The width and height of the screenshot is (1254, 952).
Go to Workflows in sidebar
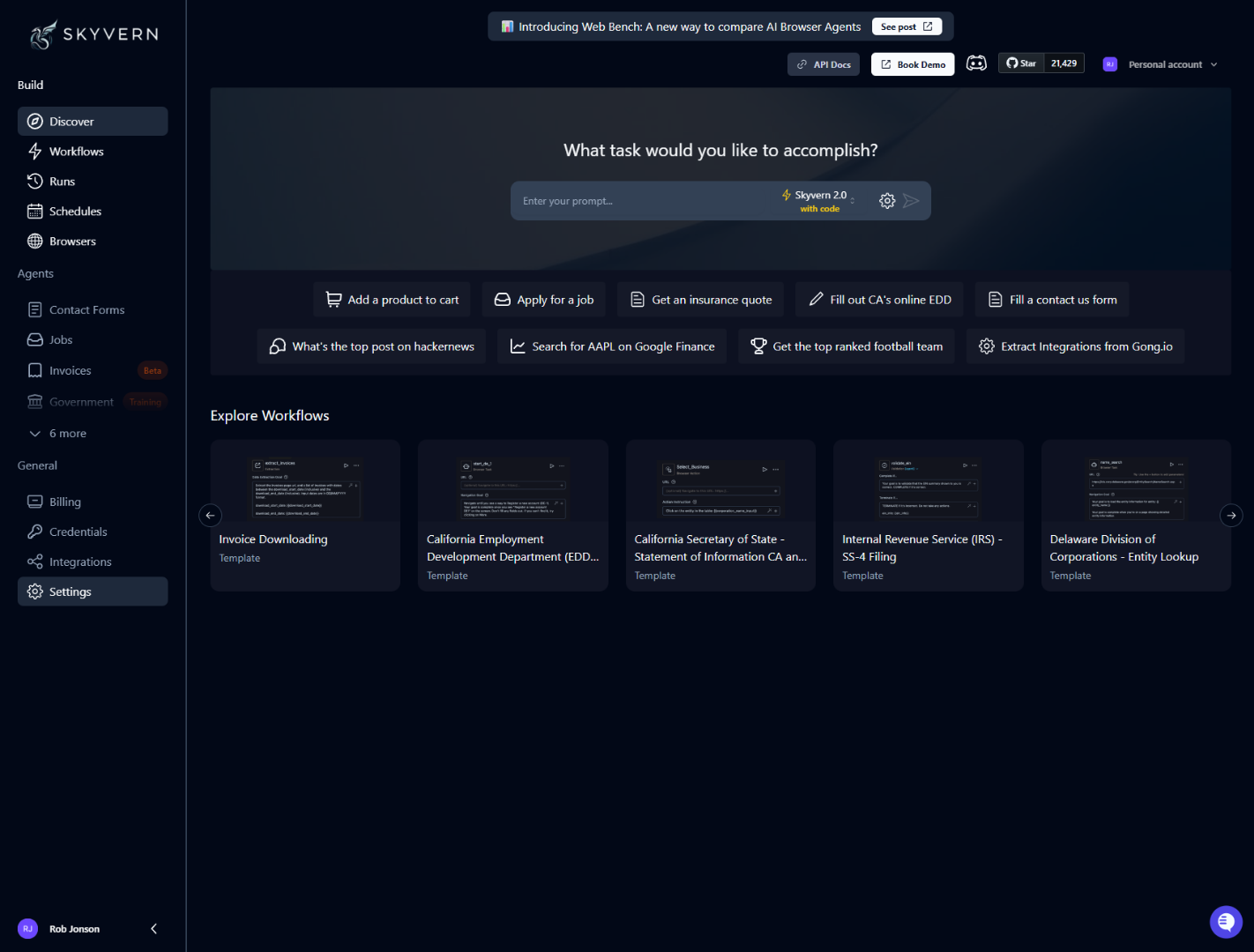pos(93,151)
